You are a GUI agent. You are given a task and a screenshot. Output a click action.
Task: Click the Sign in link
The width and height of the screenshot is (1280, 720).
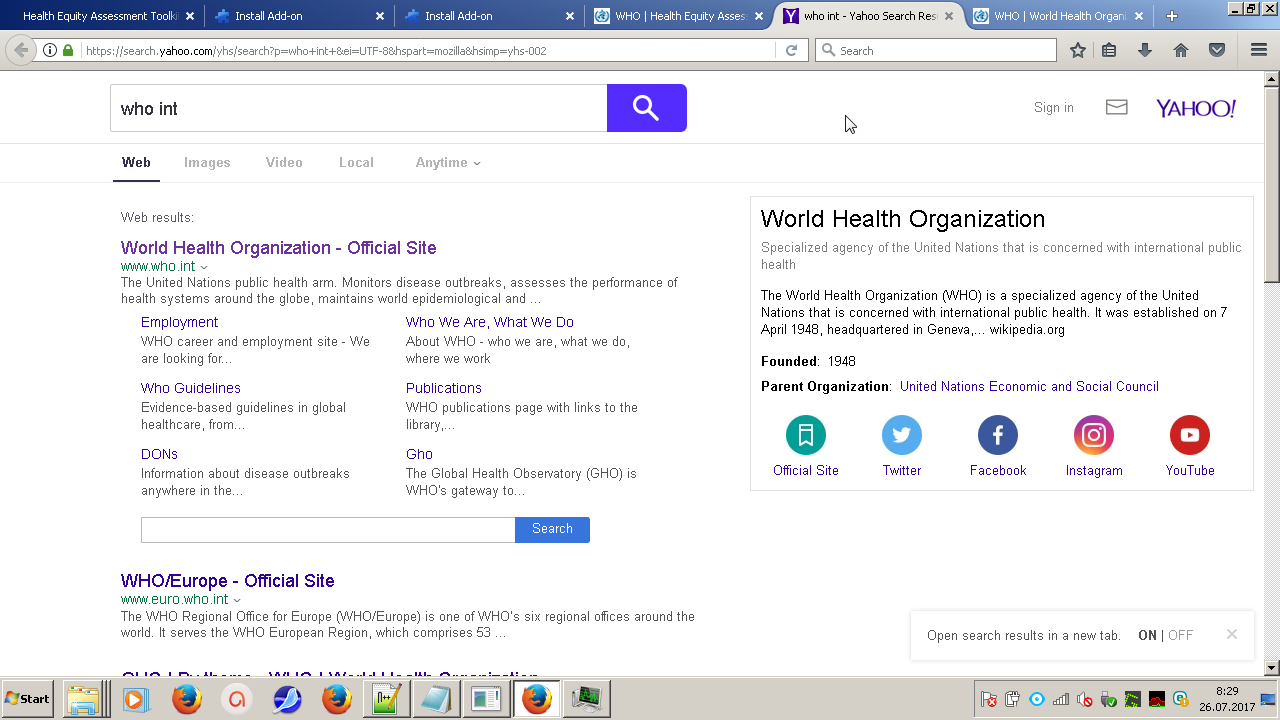(1054, 108)
